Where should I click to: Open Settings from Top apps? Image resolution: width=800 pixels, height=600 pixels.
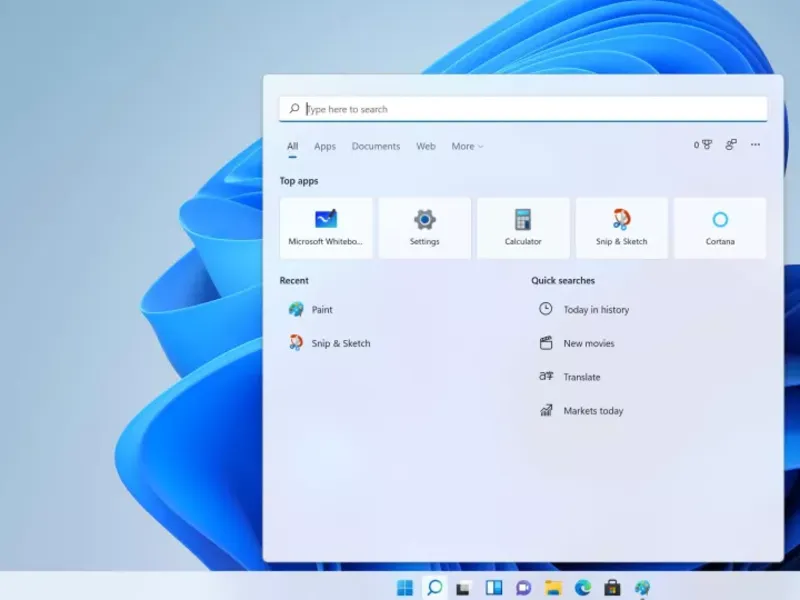pos(424,227)
